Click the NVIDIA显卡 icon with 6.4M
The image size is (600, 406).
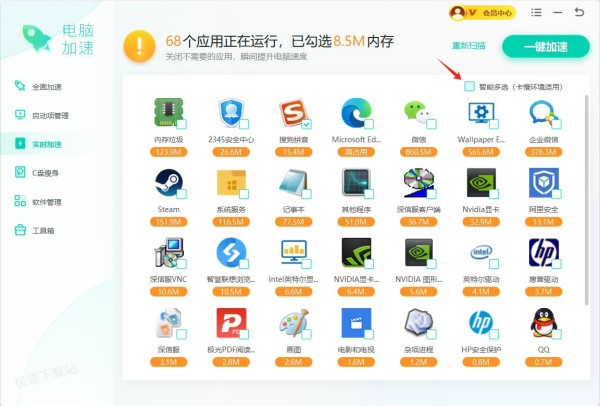click(x=356, y=252)
